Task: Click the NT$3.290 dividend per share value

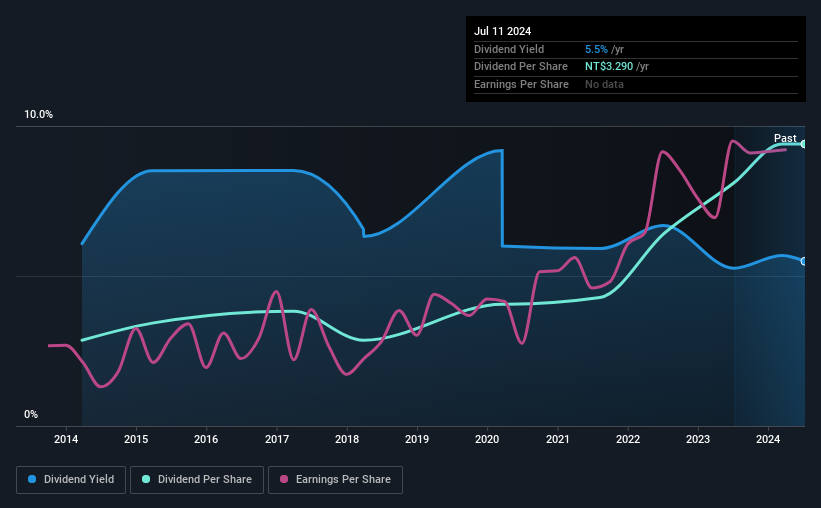Action: [609, 67]
